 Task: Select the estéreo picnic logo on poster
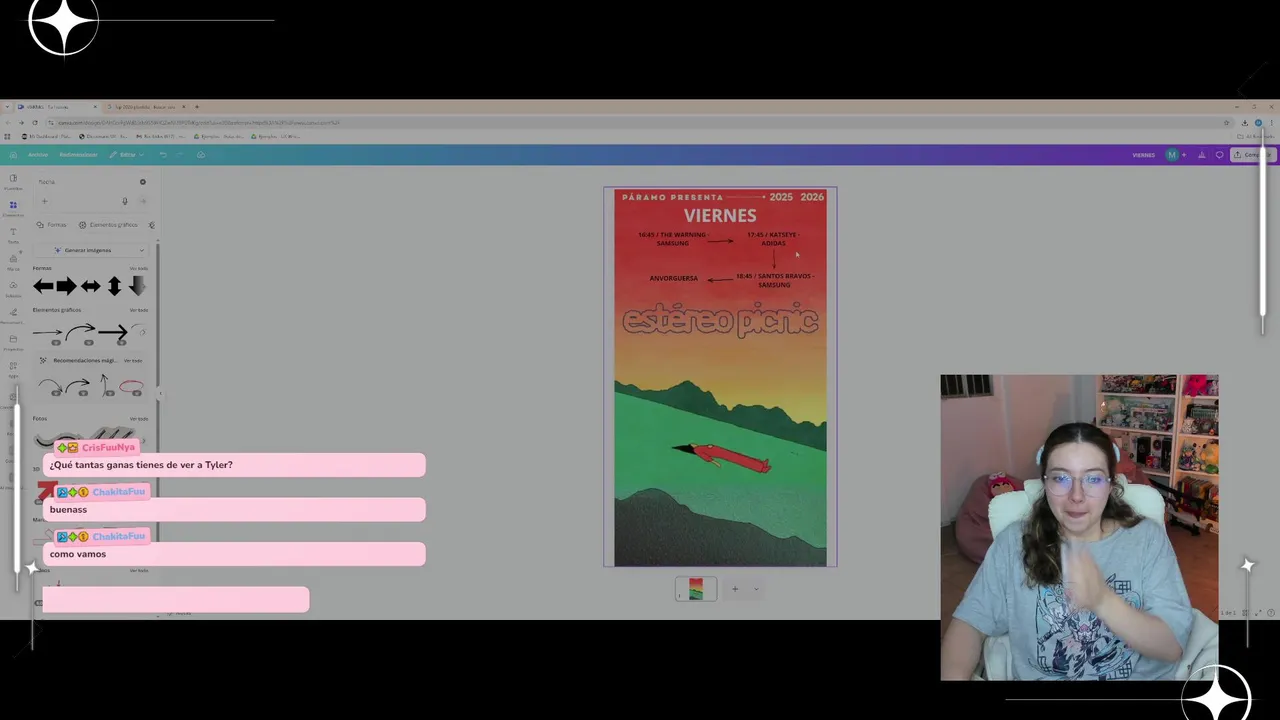pyautogui.click(x=720, y=320)
